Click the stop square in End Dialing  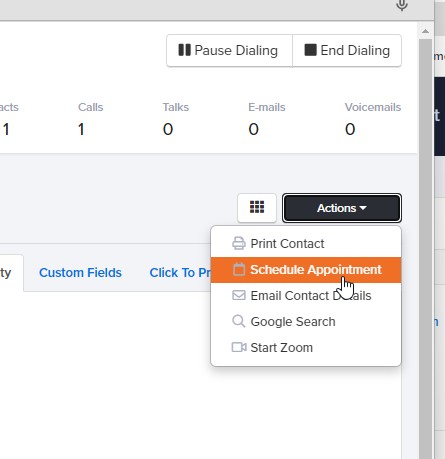click(310, 50)
